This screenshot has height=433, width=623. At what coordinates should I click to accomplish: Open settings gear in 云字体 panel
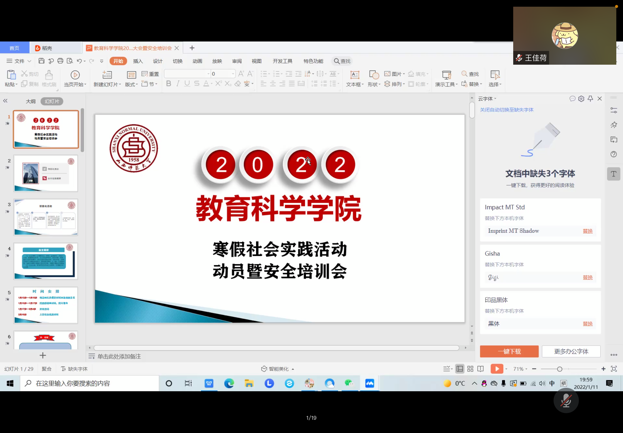click(x=581, y=99)
